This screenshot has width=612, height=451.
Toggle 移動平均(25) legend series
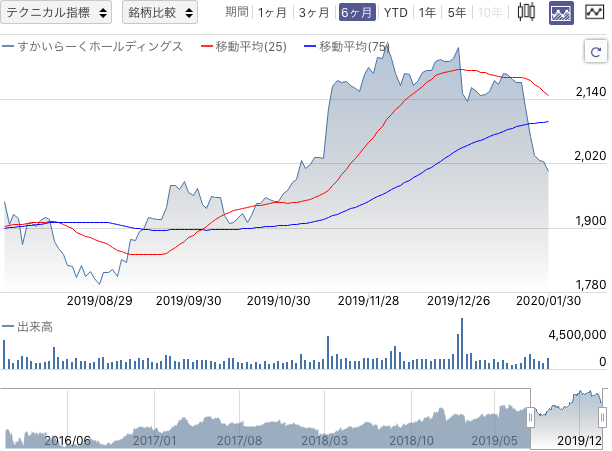click(244, 46)
